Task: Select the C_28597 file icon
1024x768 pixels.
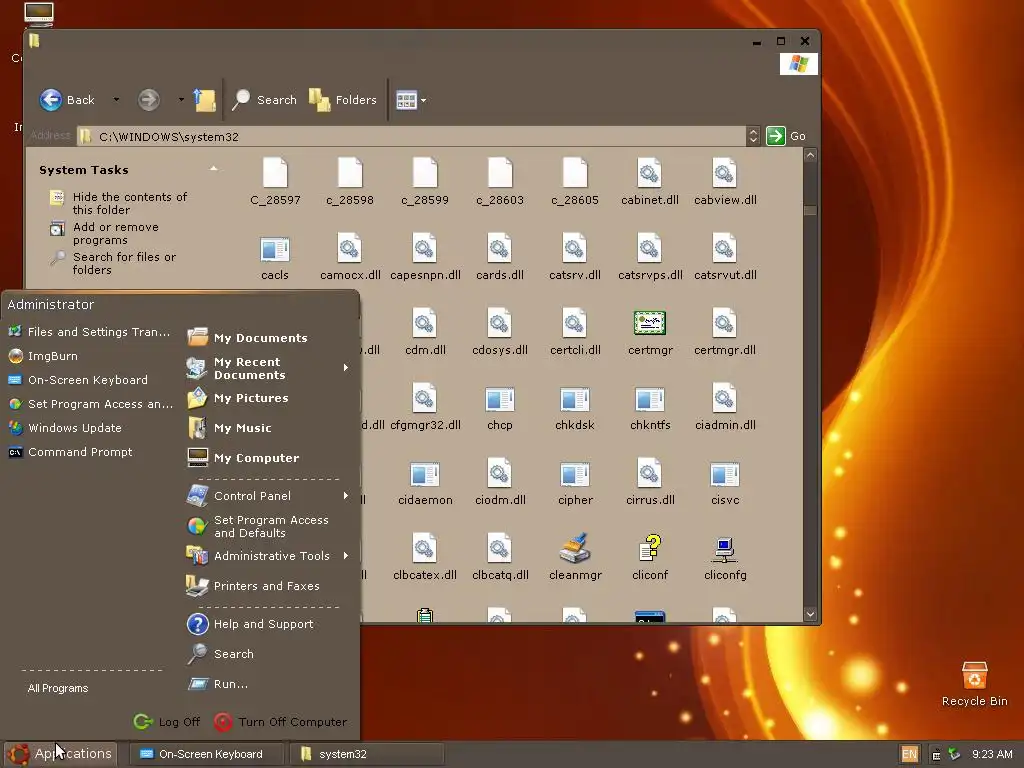Action: (x=275, y=173)
